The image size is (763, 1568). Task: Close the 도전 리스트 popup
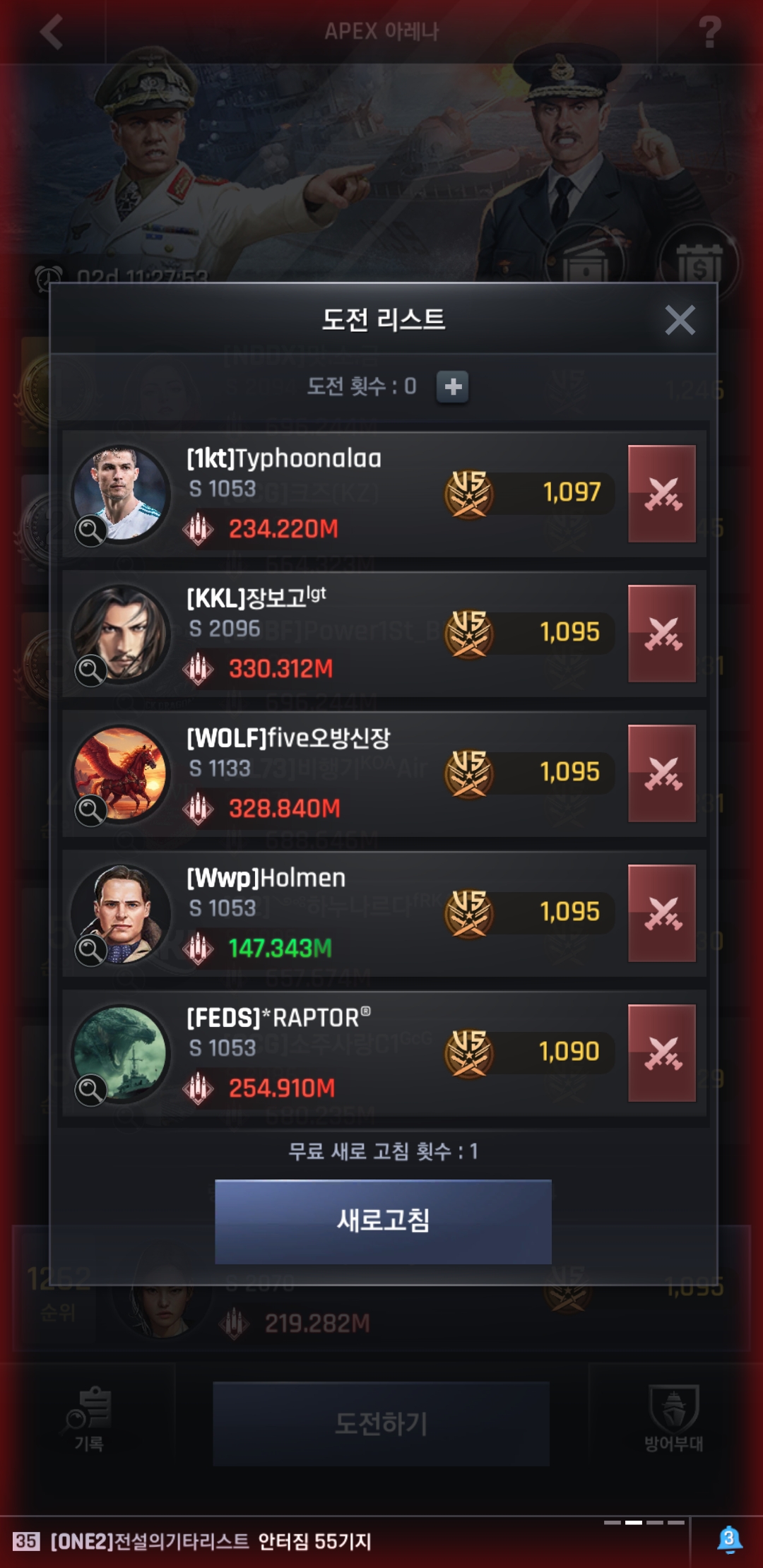(x=680, y=320)
